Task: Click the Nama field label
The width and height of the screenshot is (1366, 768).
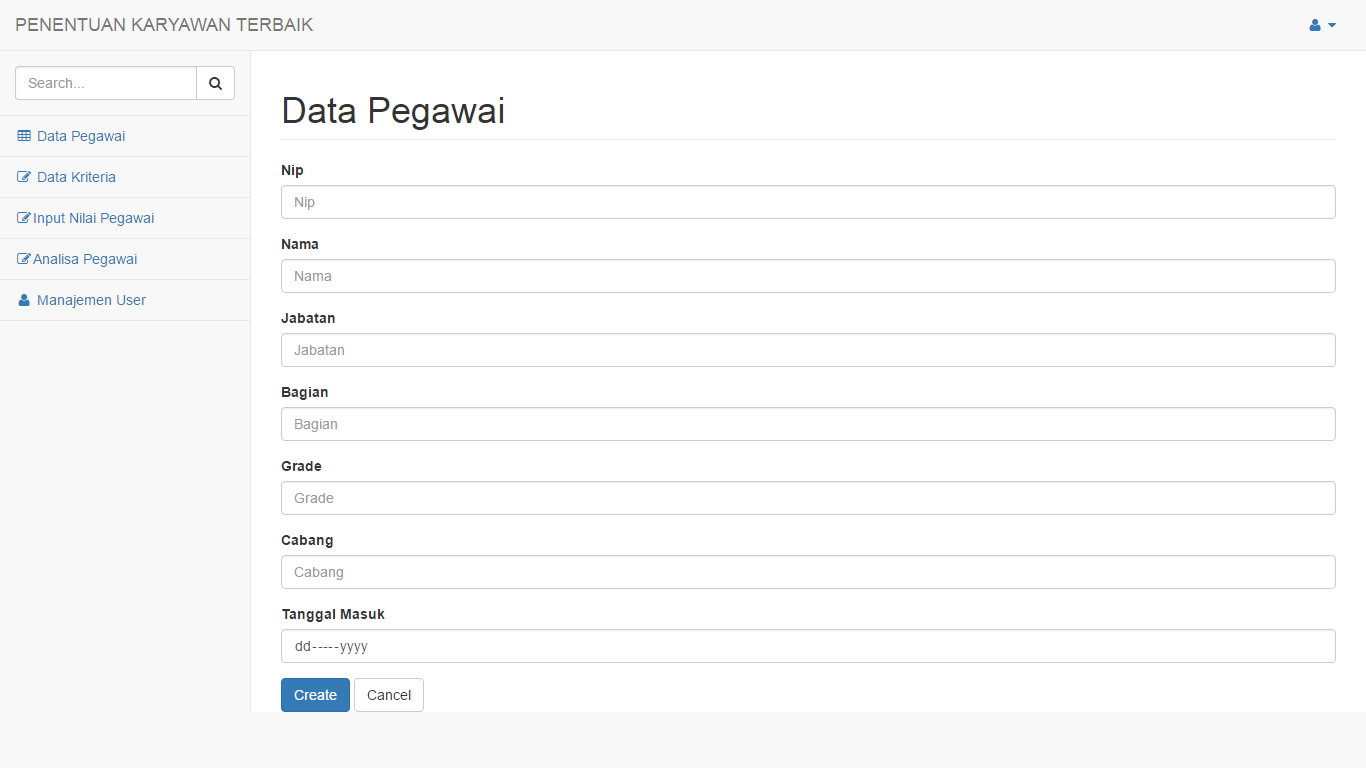Action: point(300,244)
